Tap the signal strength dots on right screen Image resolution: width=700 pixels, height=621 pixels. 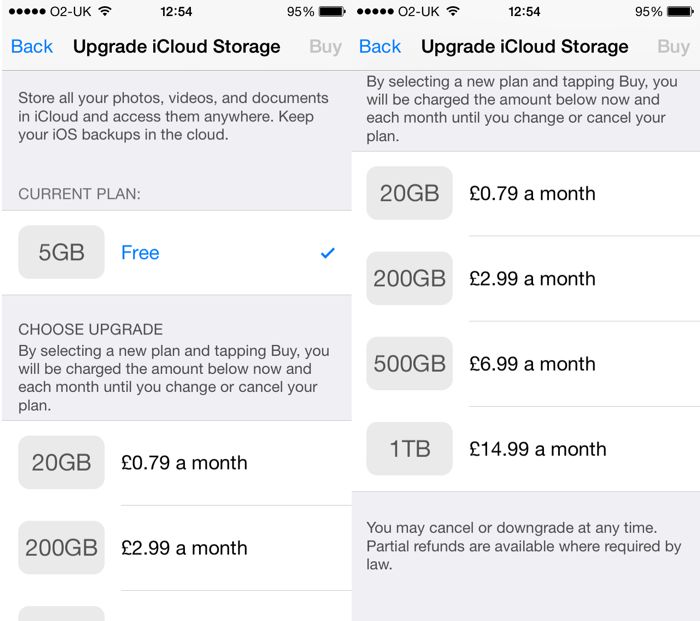pyautogui.click(x=372, y=12)
